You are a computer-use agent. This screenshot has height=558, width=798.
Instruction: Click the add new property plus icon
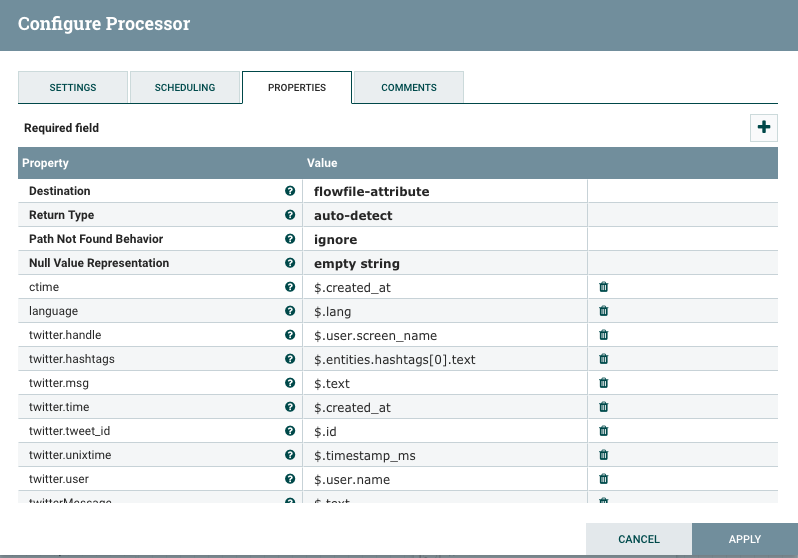tap(764, 128)
